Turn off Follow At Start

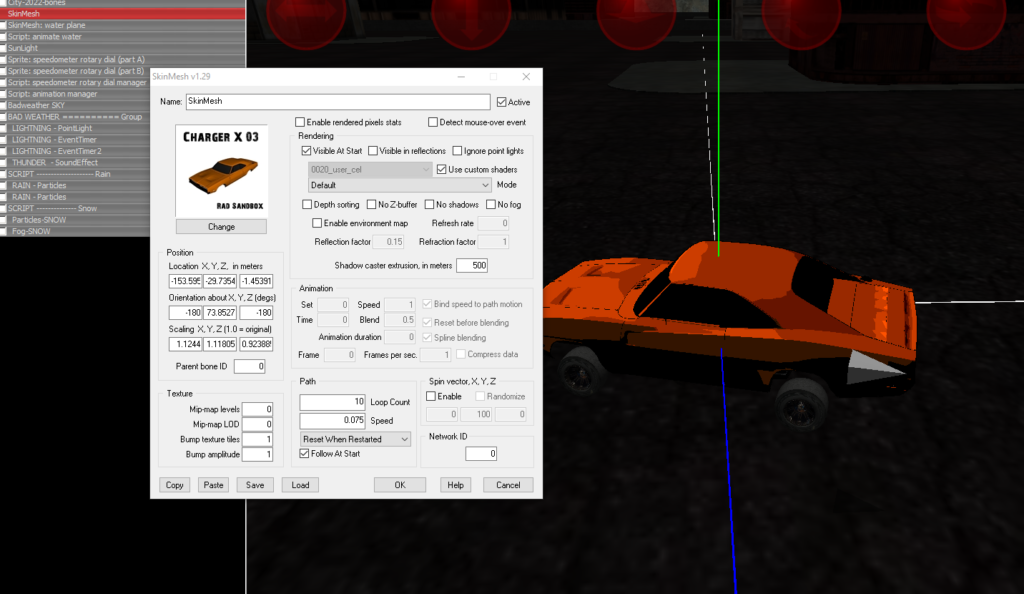click(x=306, y=454)
